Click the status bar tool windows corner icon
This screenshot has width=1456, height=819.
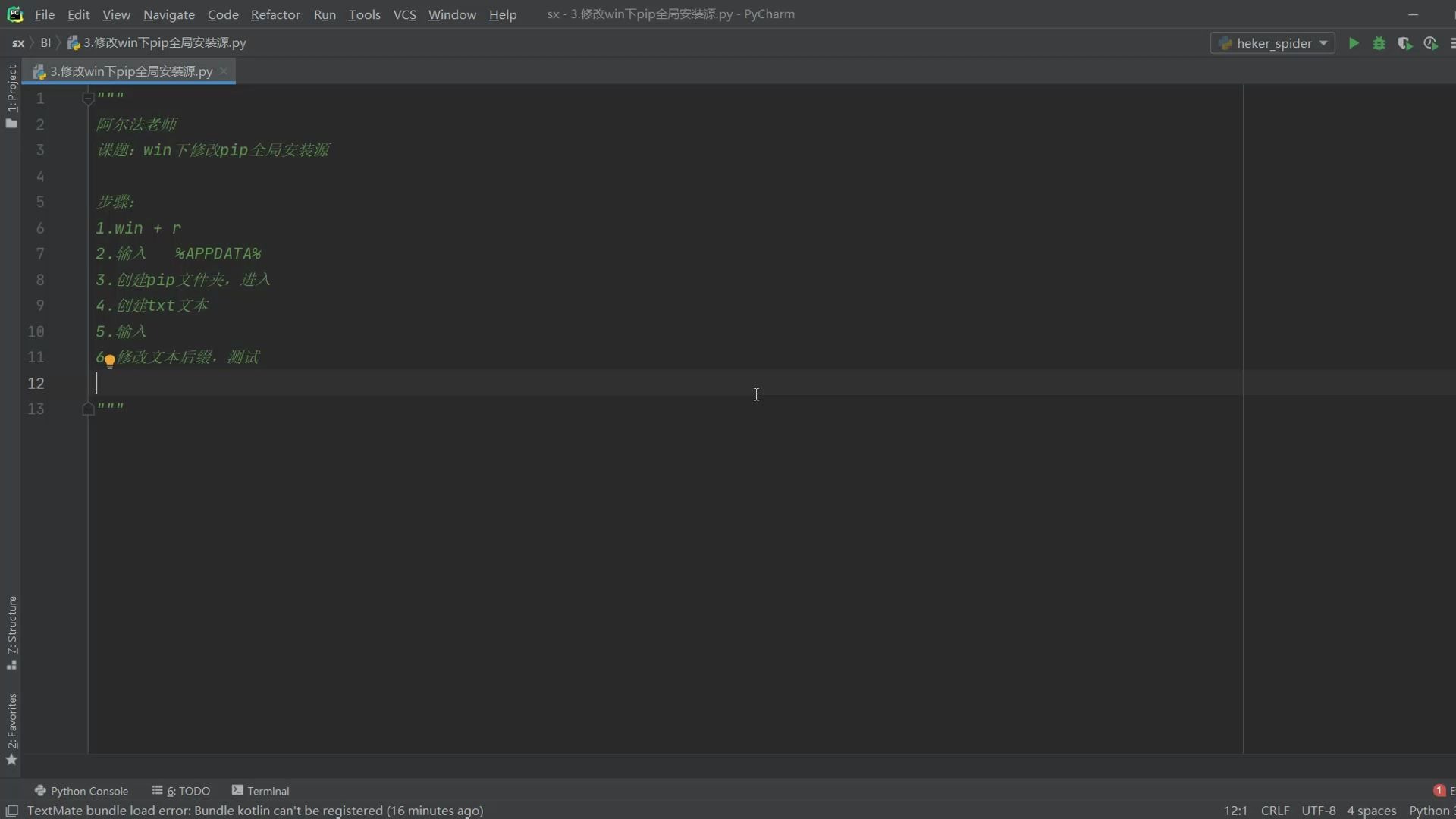[x=12, y=811]
